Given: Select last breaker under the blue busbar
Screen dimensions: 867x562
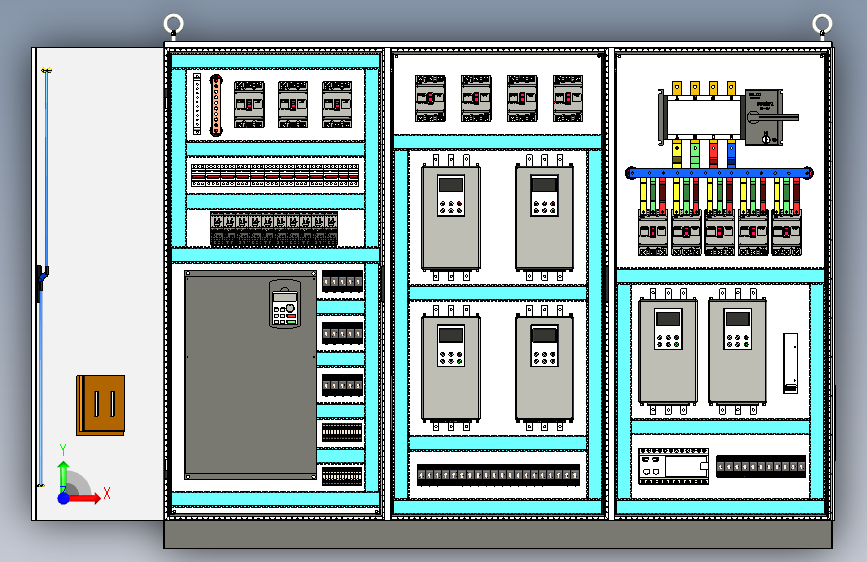Looking at the screenshot, I should [786, 232].
